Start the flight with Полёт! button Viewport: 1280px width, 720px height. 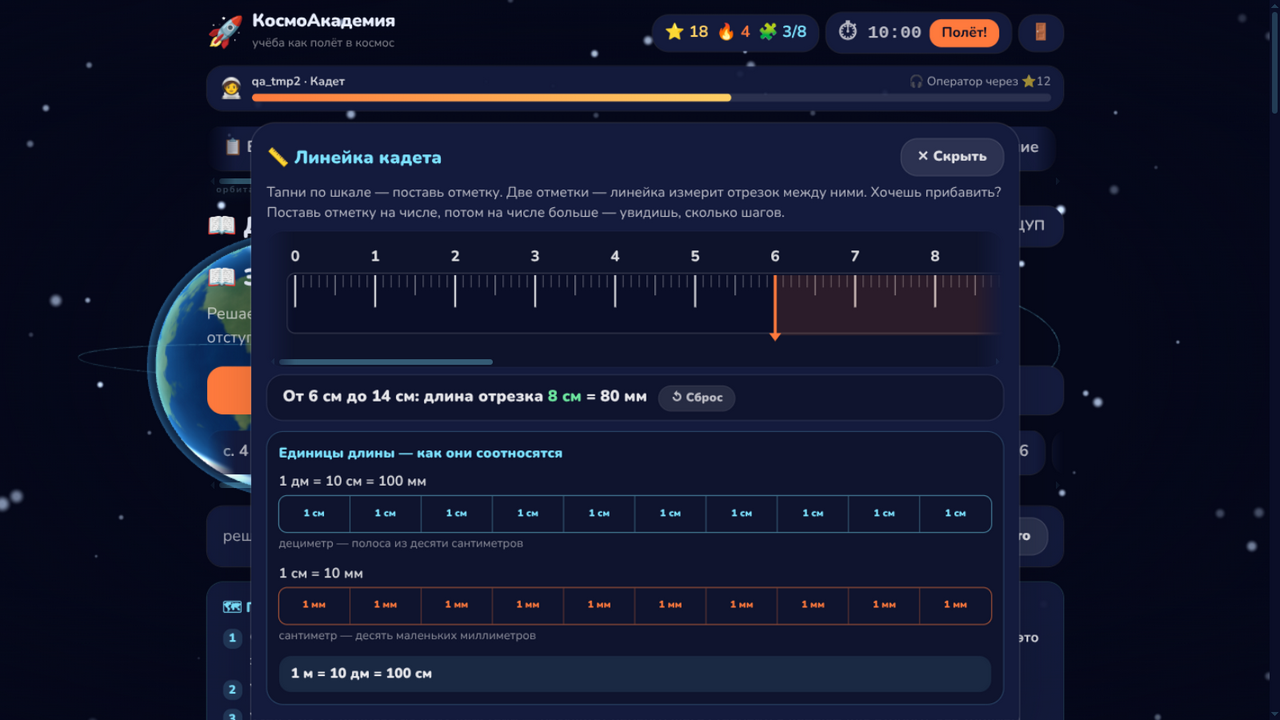coord(964,32)
